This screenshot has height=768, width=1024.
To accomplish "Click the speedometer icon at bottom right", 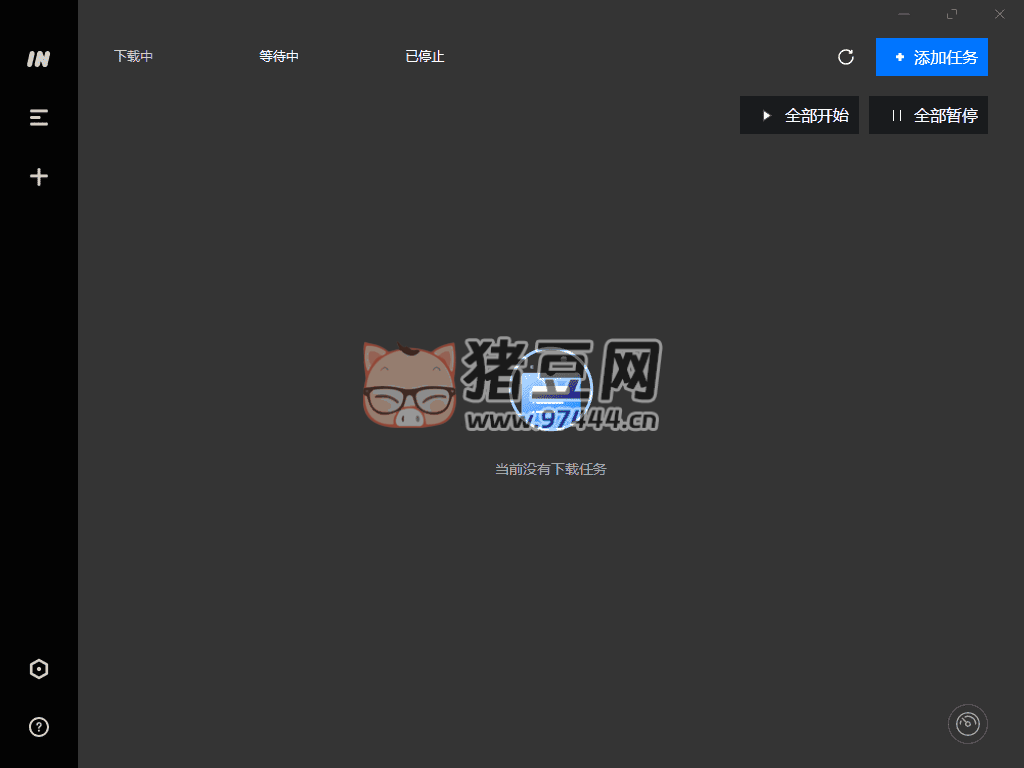I will [967, 724].
